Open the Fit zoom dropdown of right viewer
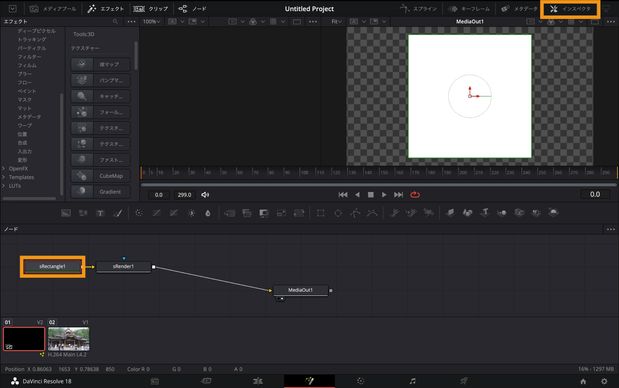 coord(337,22)
